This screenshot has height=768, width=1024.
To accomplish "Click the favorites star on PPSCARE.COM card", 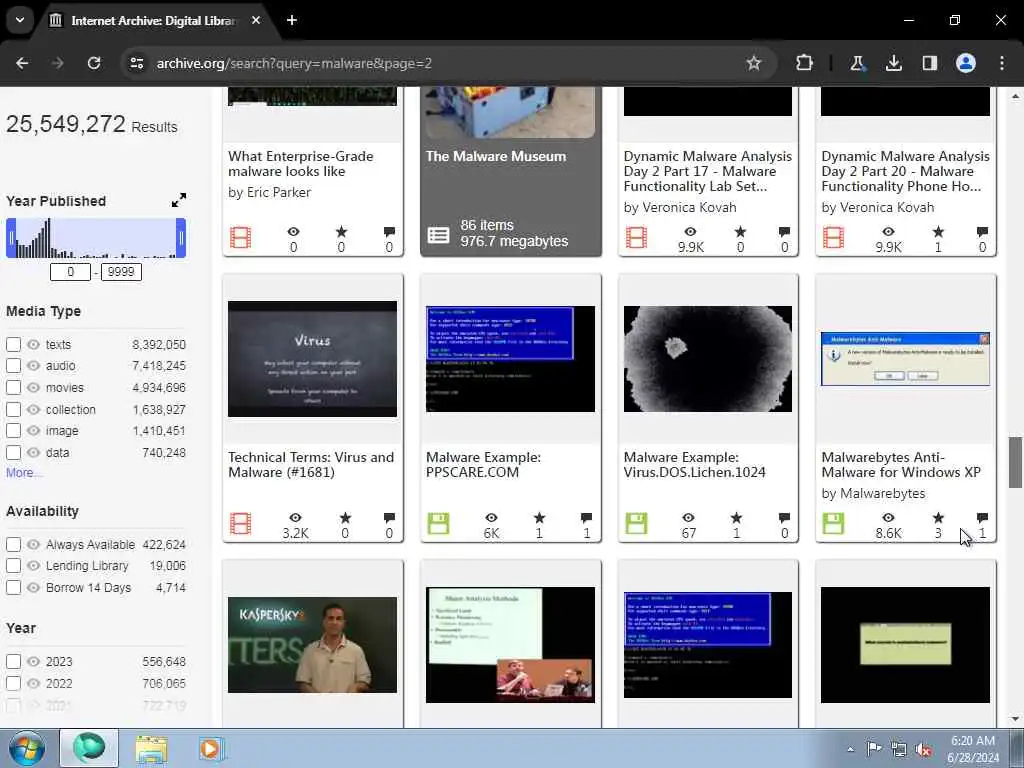I will tap(539, 518).
